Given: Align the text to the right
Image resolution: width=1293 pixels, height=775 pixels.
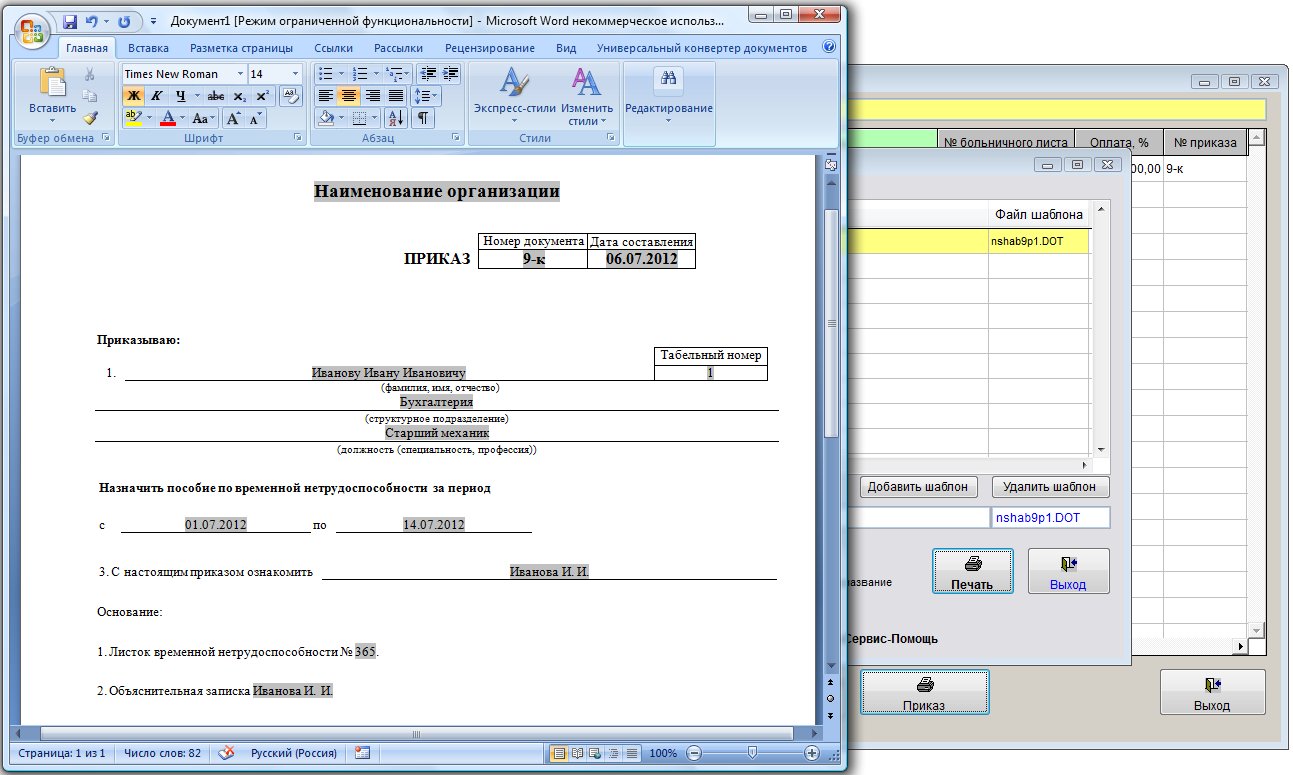Looking at the screenshot, I should (372, 96).
